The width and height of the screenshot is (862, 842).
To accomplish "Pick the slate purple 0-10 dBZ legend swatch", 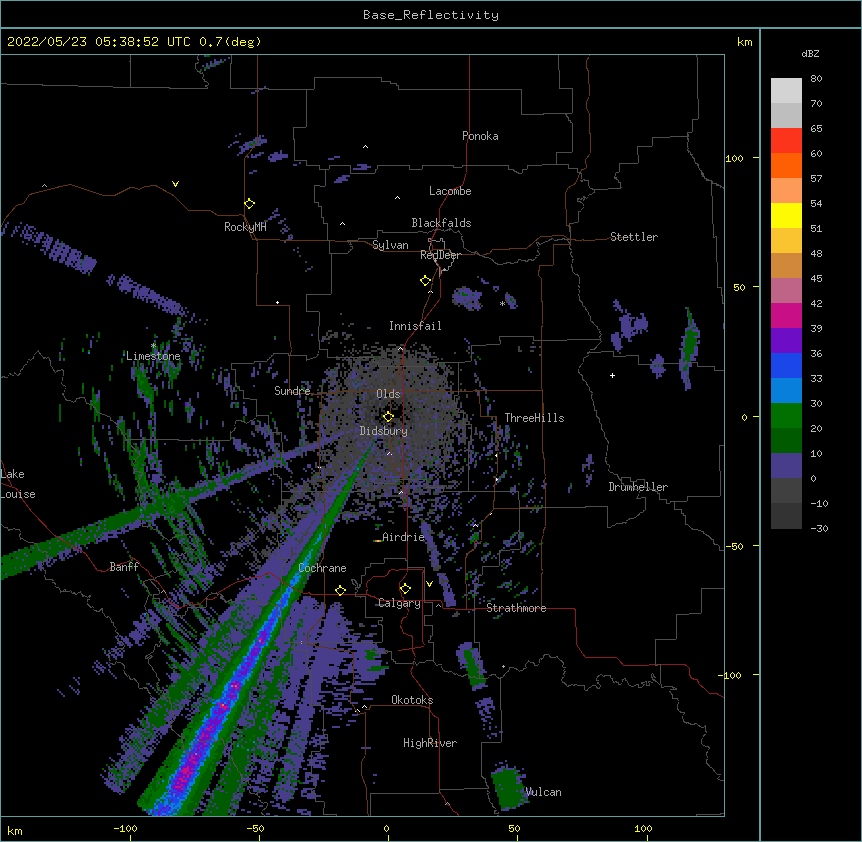I will pyautogui.click(x=786, y=466).
